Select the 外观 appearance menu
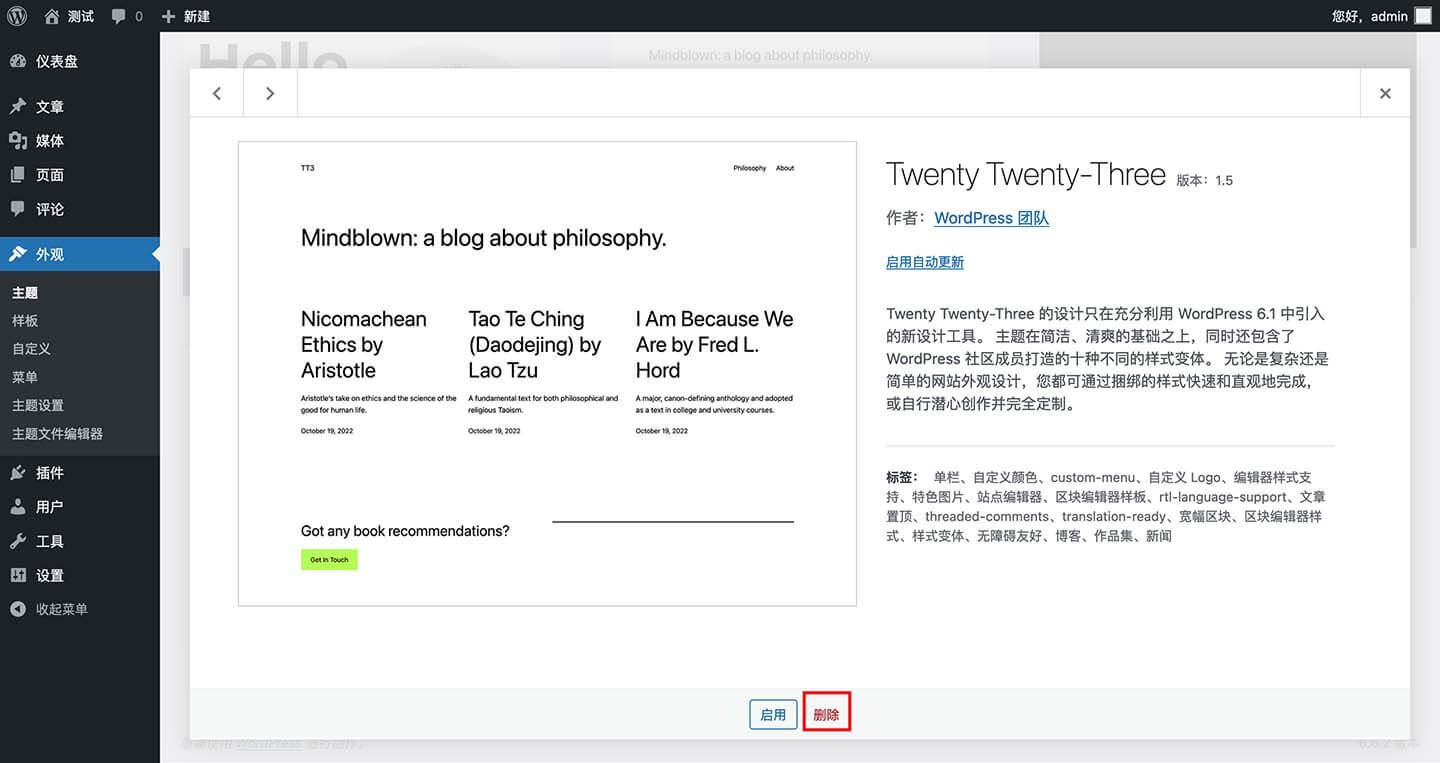Screen dimensions: 1440x763 tap(80, 254)
